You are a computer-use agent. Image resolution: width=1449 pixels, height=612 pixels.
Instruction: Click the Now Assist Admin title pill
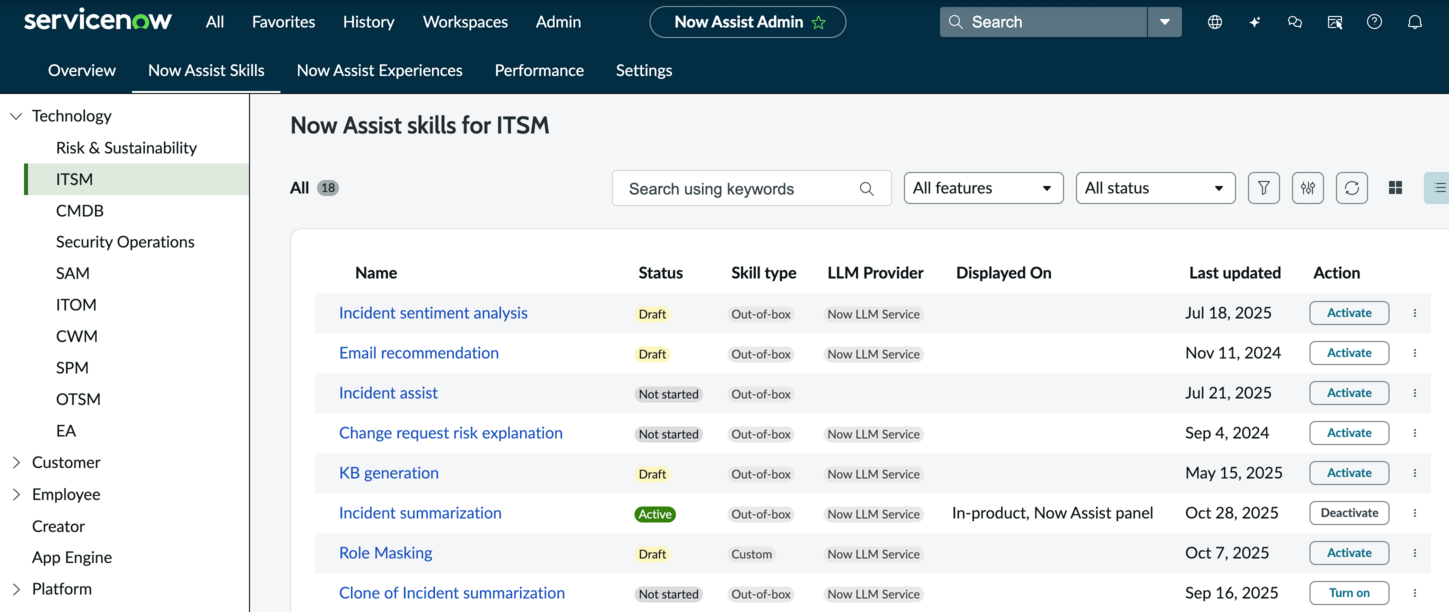(748, 22)
